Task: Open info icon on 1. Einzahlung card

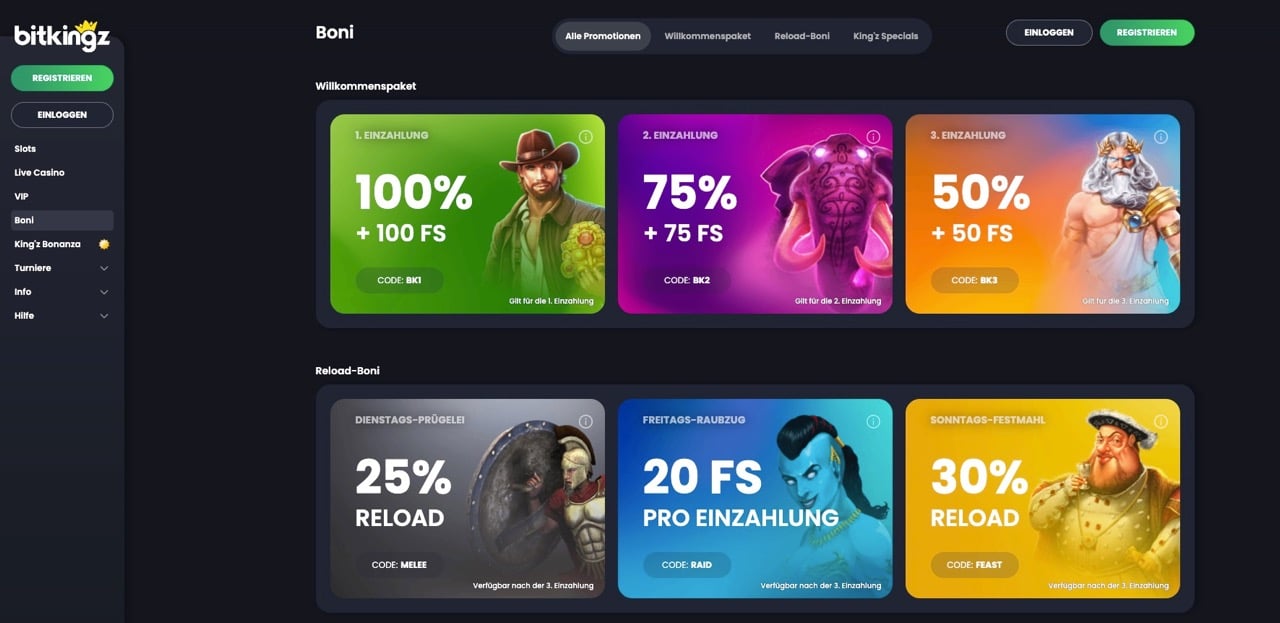Action: click(x=586, y=137)
